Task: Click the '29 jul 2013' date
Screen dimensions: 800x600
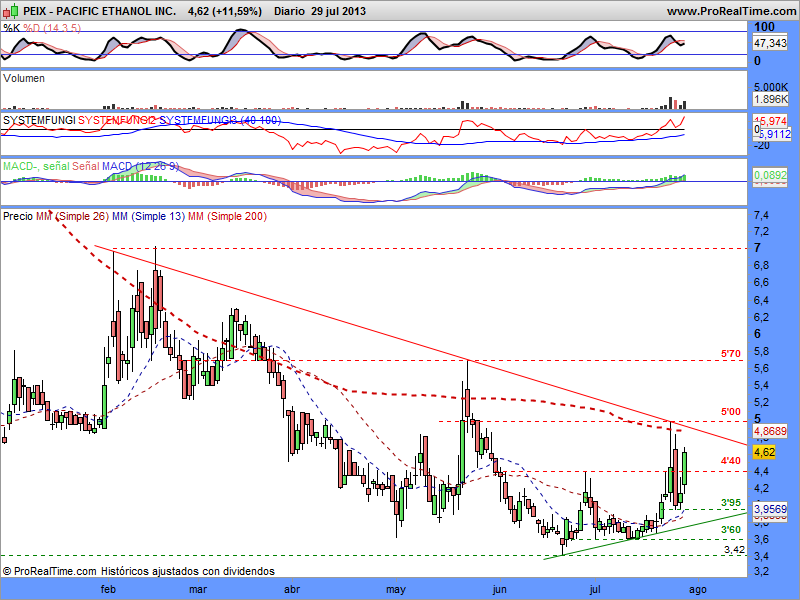Action: [x=339, y=11]
